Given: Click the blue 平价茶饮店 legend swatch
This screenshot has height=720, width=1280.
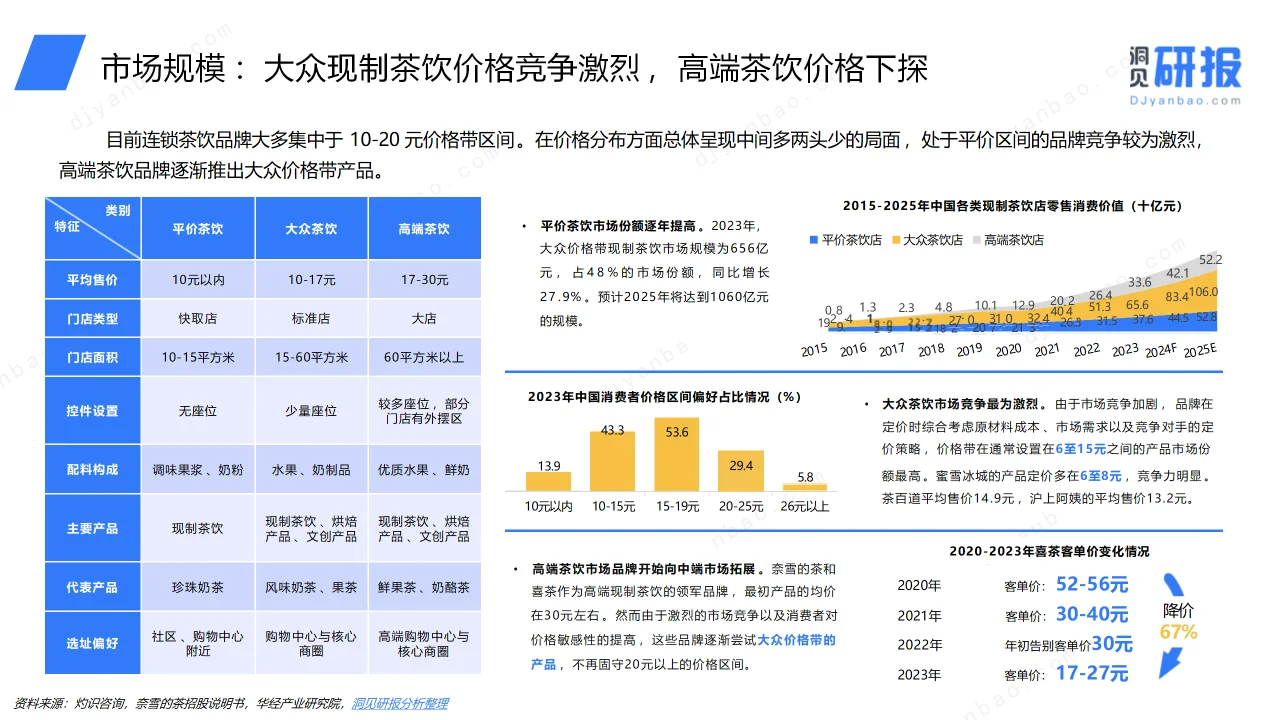Looking at the screenshot, I should [814, 240].
